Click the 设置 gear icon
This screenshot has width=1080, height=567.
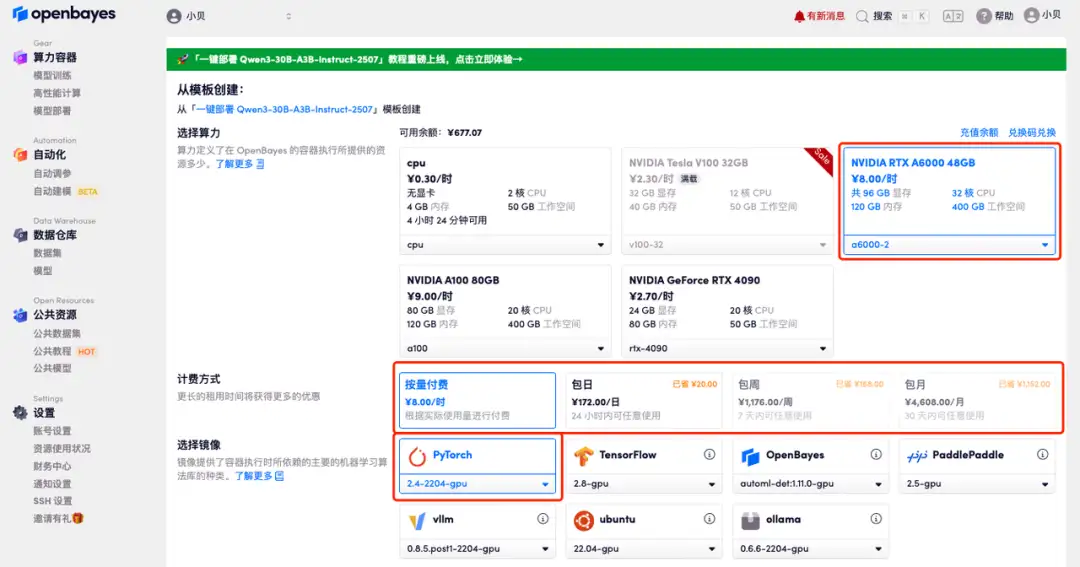[x=20, y=413]
